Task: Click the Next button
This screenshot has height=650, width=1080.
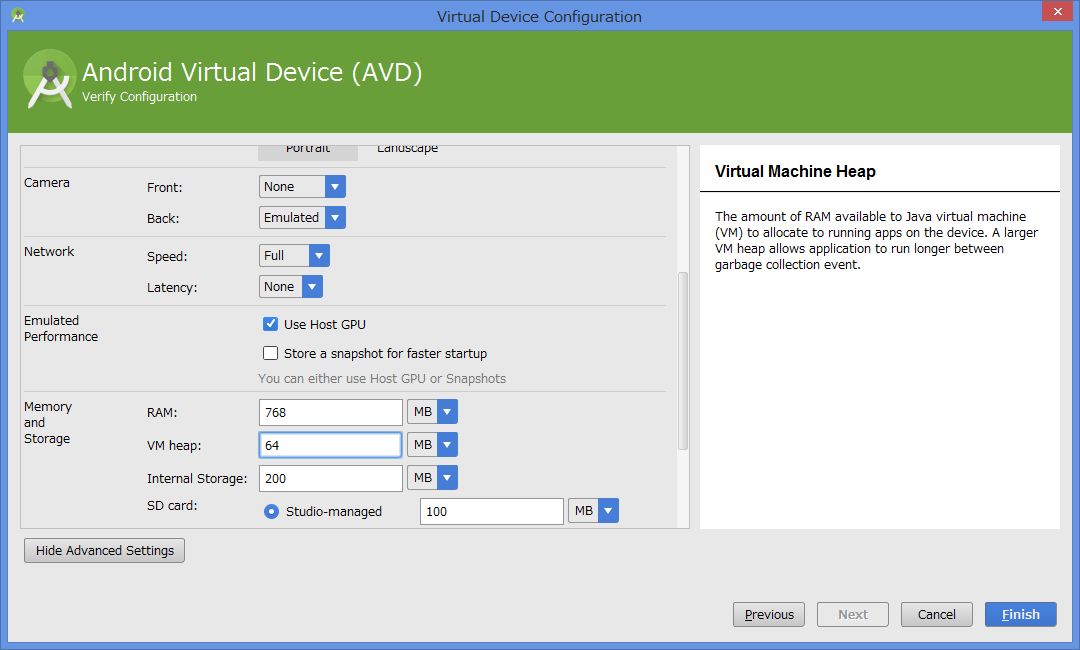Action: pyautogui.click(x=853, y=614)
